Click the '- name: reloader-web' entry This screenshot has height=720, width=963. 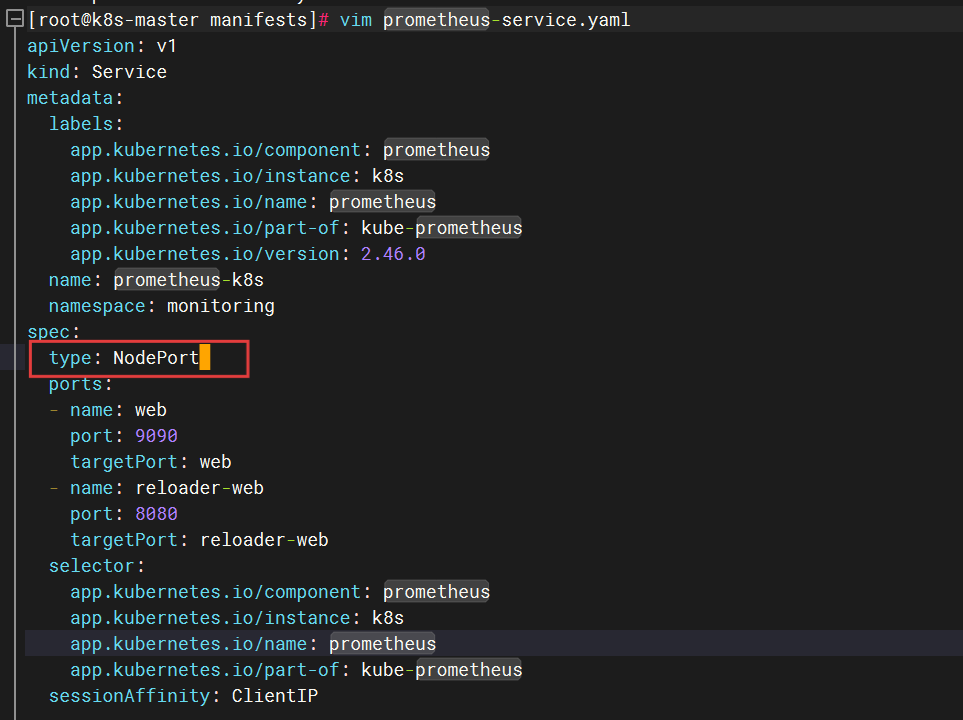click(156, 487)
